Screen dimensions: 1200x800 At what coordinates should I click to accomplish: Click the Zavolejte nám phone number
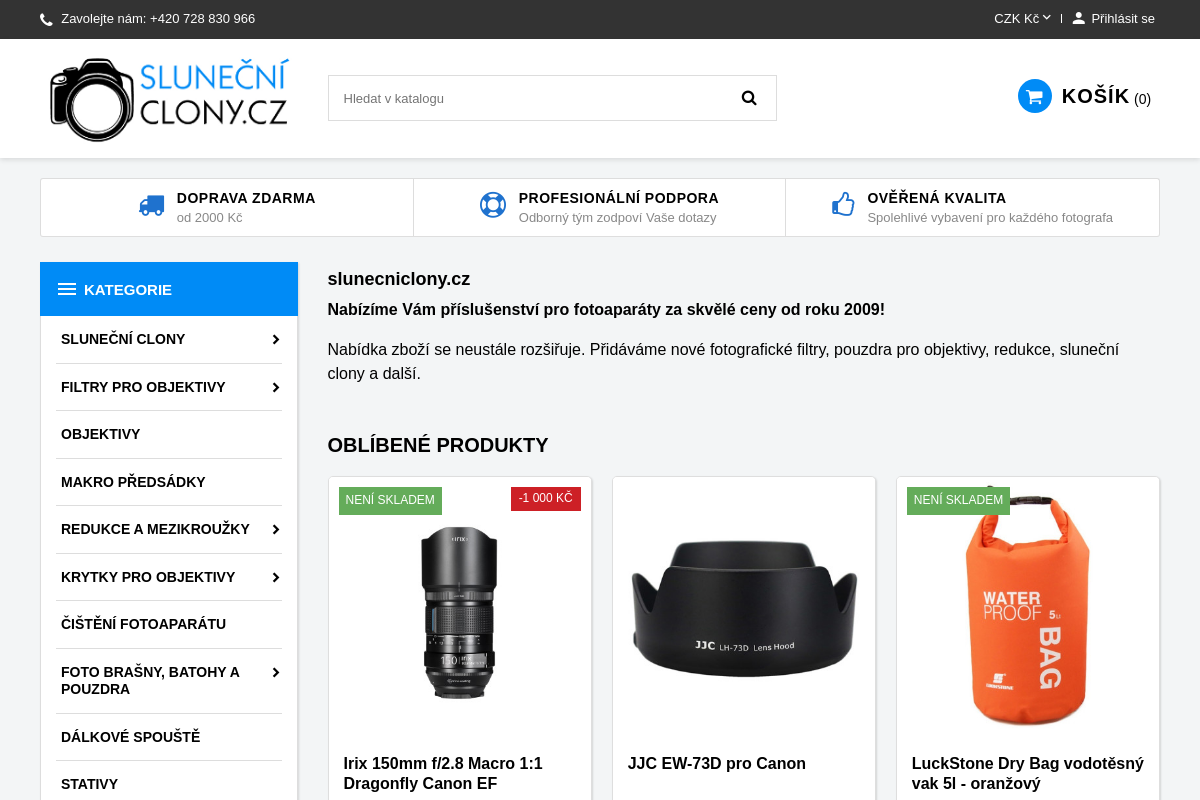tap(158, 18)
